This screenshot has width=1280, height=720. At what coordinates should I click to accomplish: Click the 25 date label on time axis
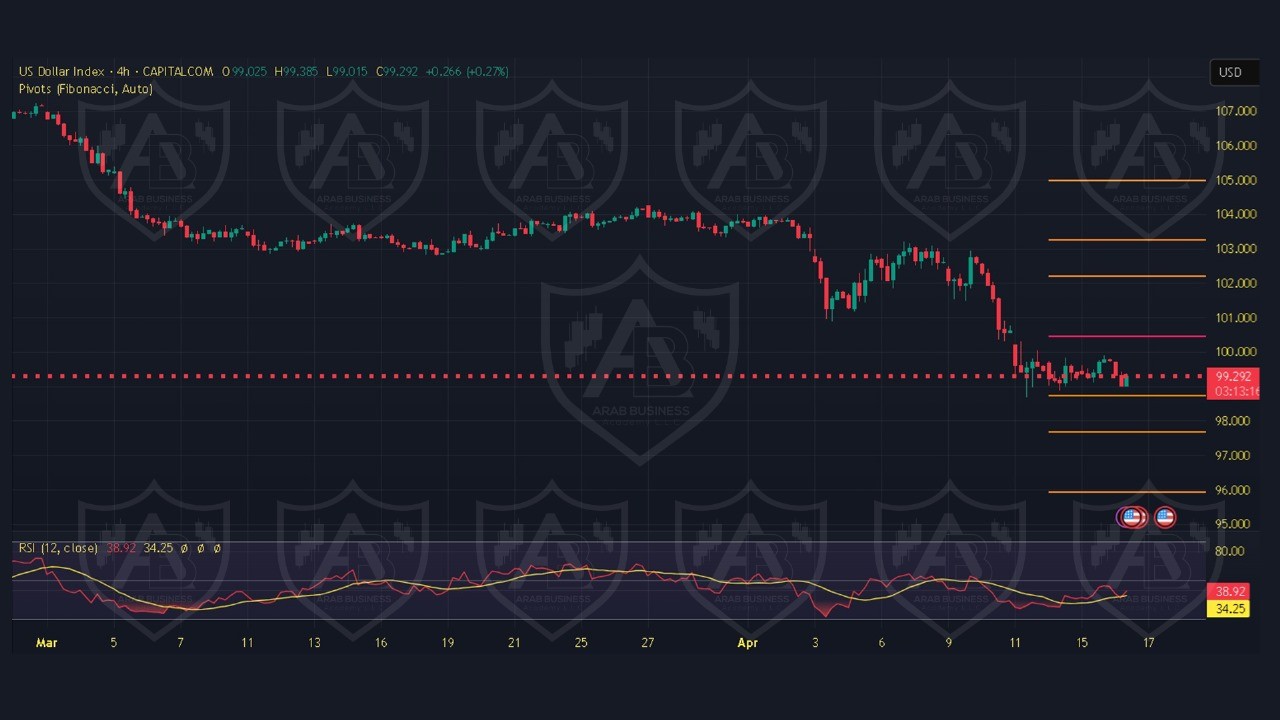581,643
